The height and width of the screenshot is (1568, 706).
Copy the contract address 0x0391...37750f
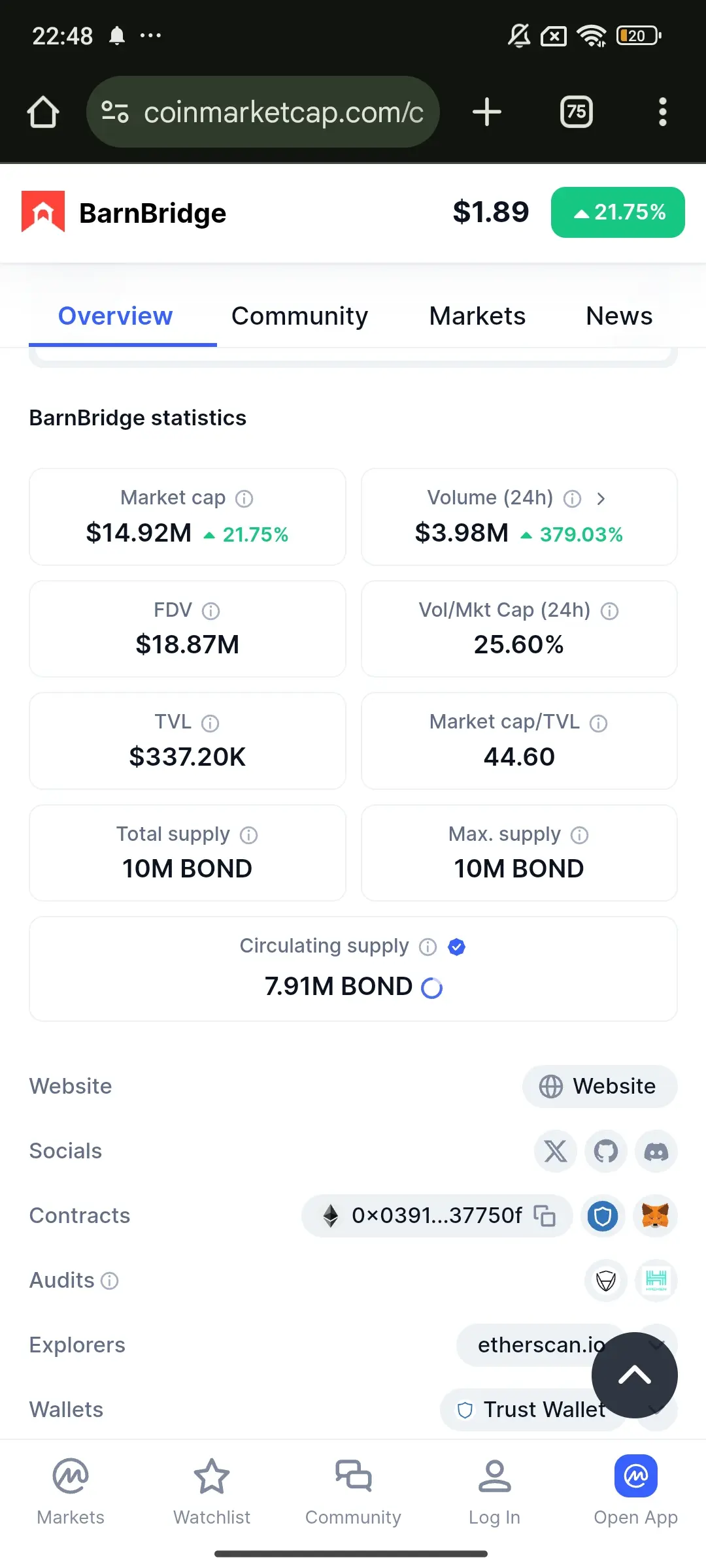point(545,1216)
